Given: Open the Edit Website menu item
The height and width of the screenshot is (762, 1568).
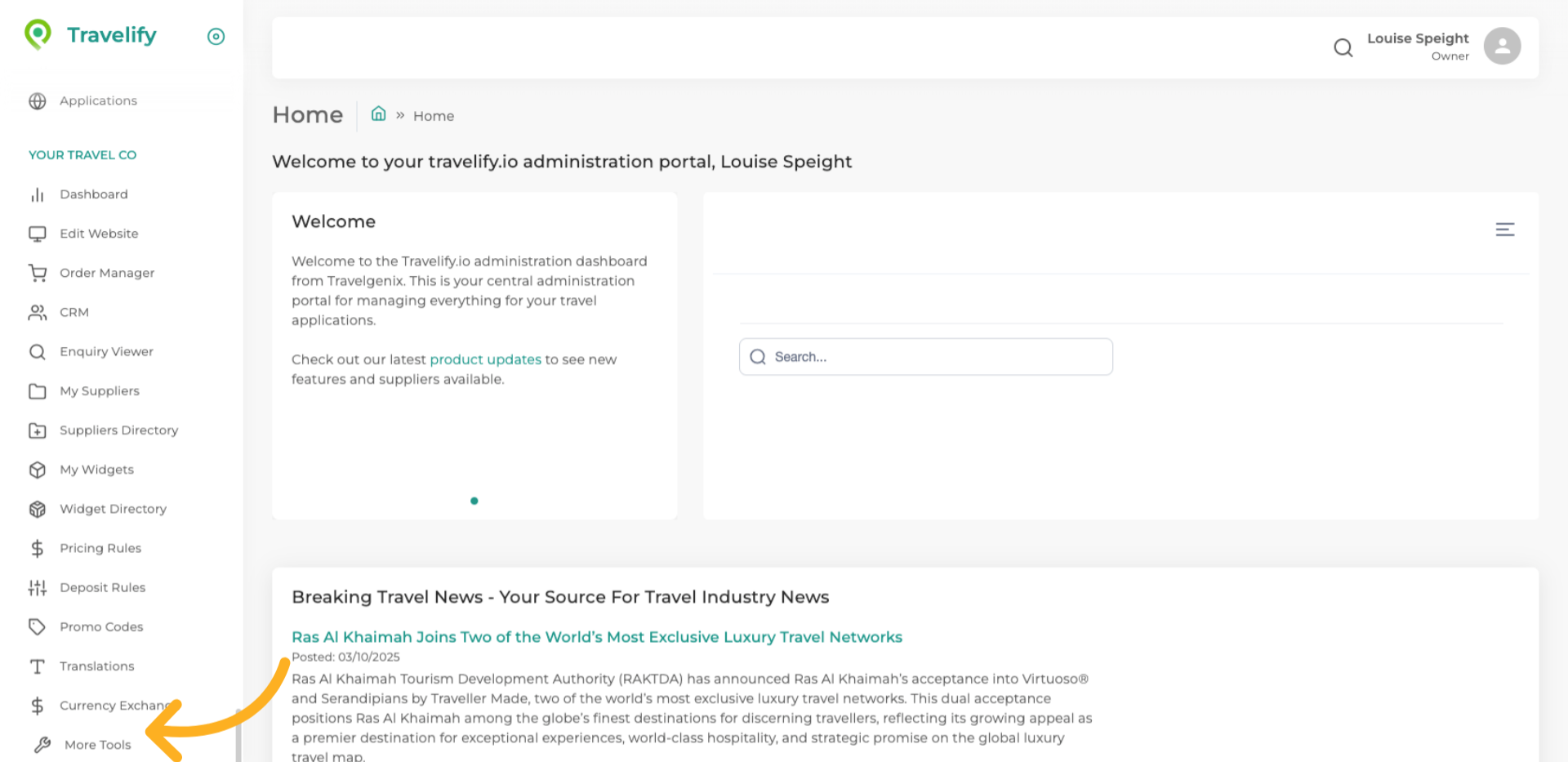Looking at the screenshot, I should (99, 234).
